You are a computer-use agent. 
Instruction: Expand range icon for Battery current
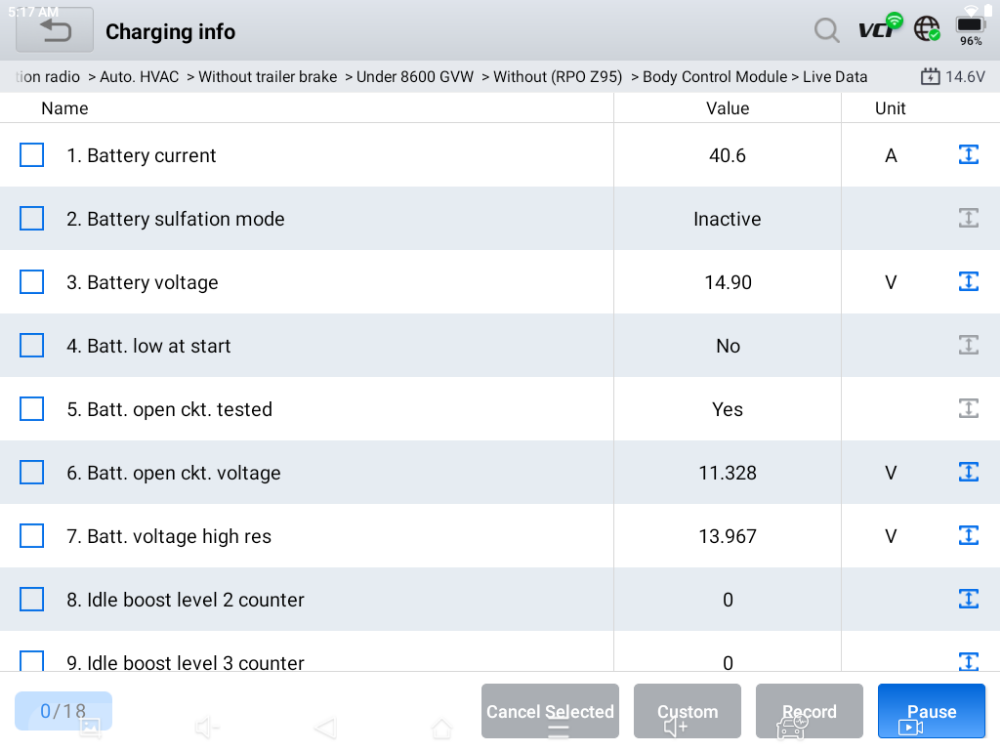click(968, 154)
